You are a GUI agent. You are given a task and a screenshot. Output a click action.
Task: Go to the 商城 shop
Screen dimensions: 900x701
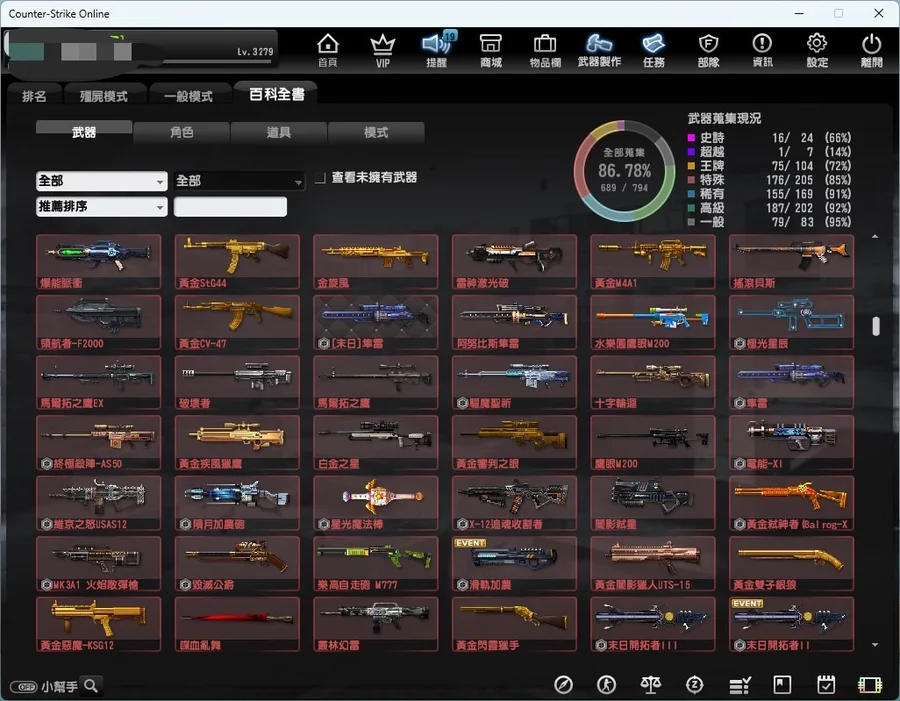(490, 49)
